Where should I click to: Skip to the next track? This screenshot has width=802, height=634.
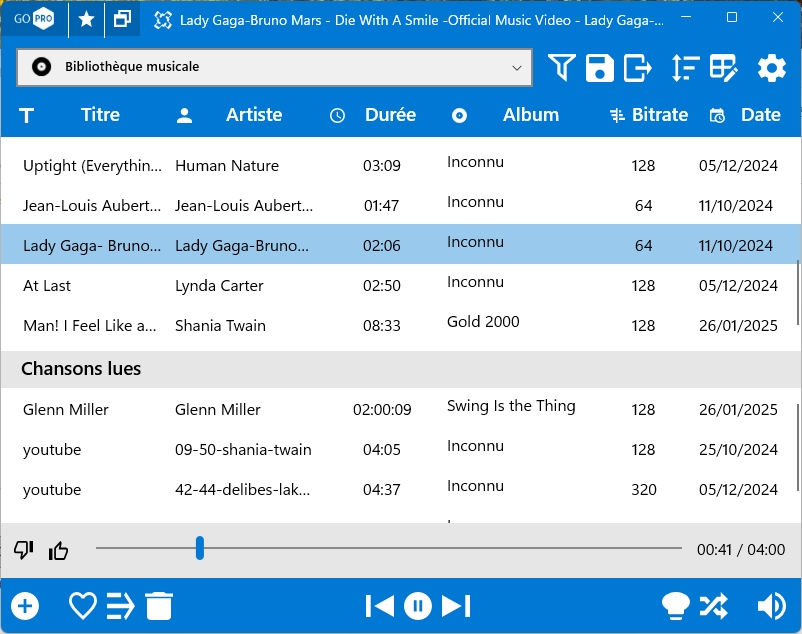(456, 606)
